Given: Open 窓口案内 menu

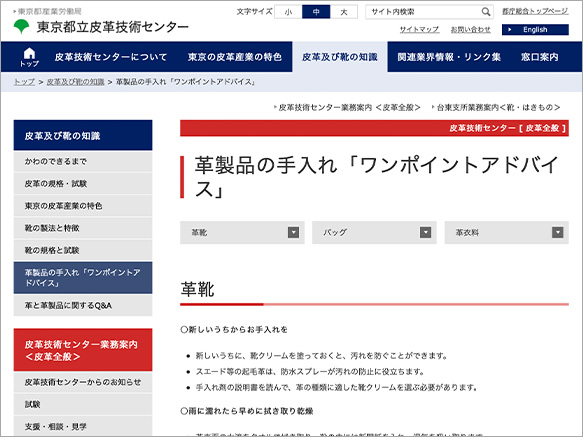Looking at the screenshot, I should (x=539, y=57).
